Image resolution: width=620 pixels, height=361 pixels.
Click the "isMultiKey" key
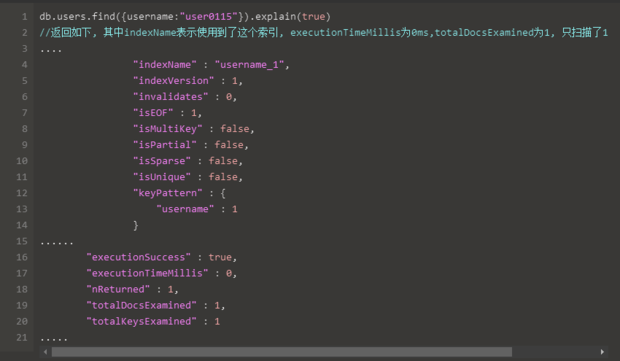(168, 129)
